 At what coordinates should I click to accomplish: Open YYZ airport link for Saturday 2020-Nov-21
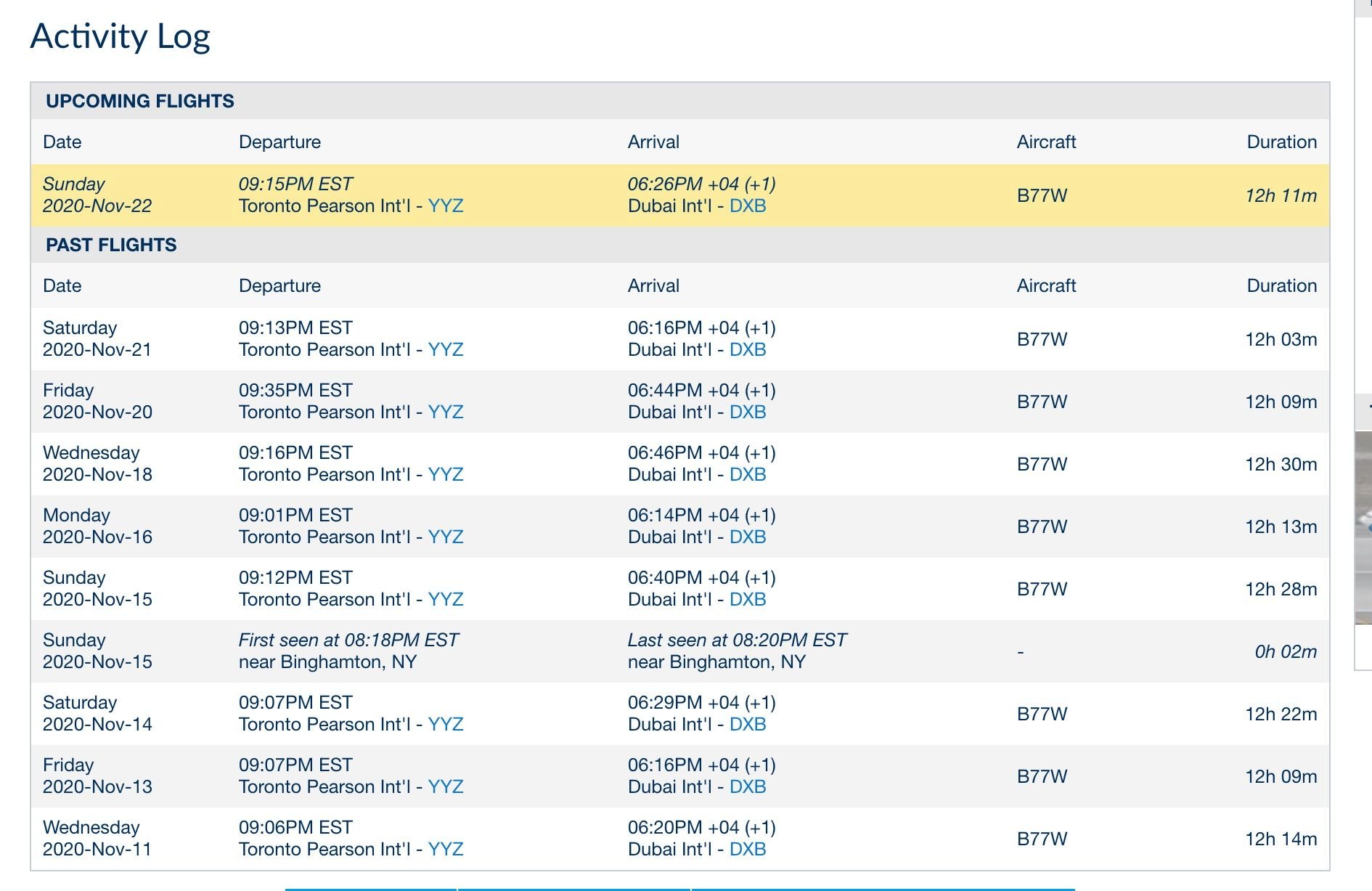coord(445,350)
